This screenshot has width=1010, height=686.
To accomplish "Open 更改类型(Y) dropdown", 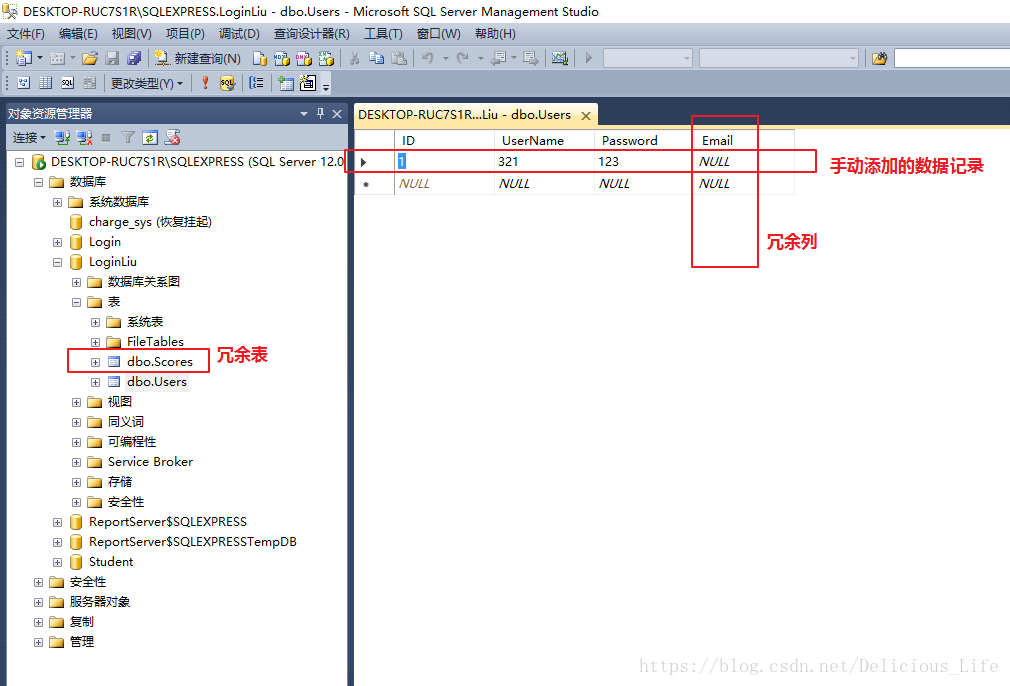I will pyautogui.click(x=147, y=83).
